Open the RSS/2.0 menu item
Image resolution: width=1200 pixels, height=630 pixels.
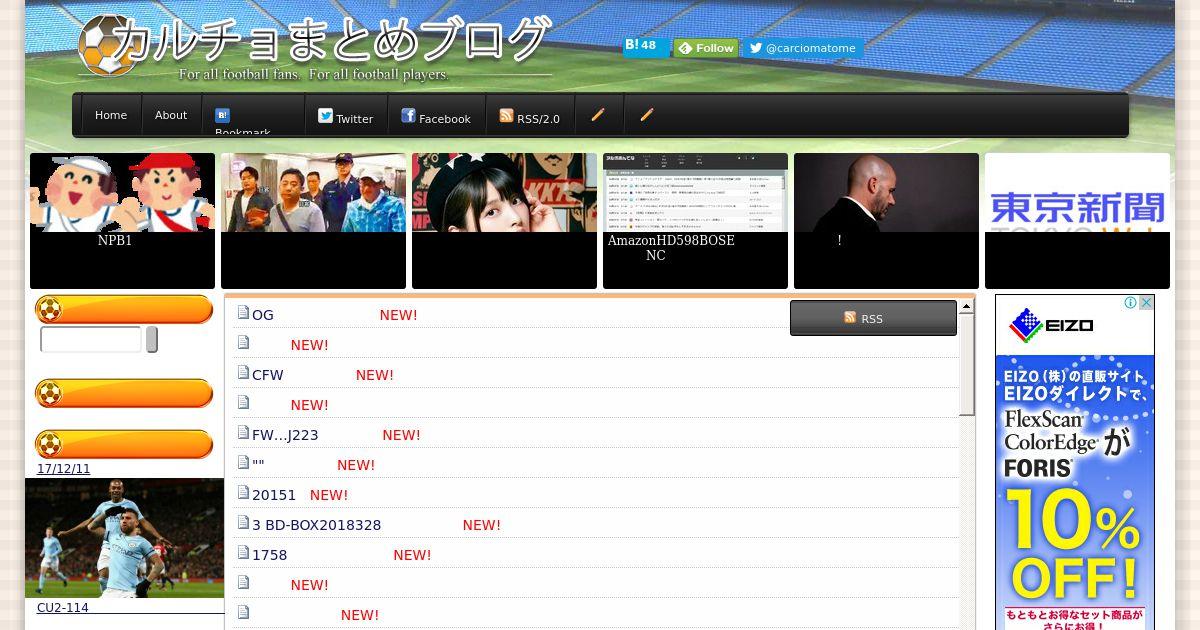pyautogui.click(x=530, y=115)
